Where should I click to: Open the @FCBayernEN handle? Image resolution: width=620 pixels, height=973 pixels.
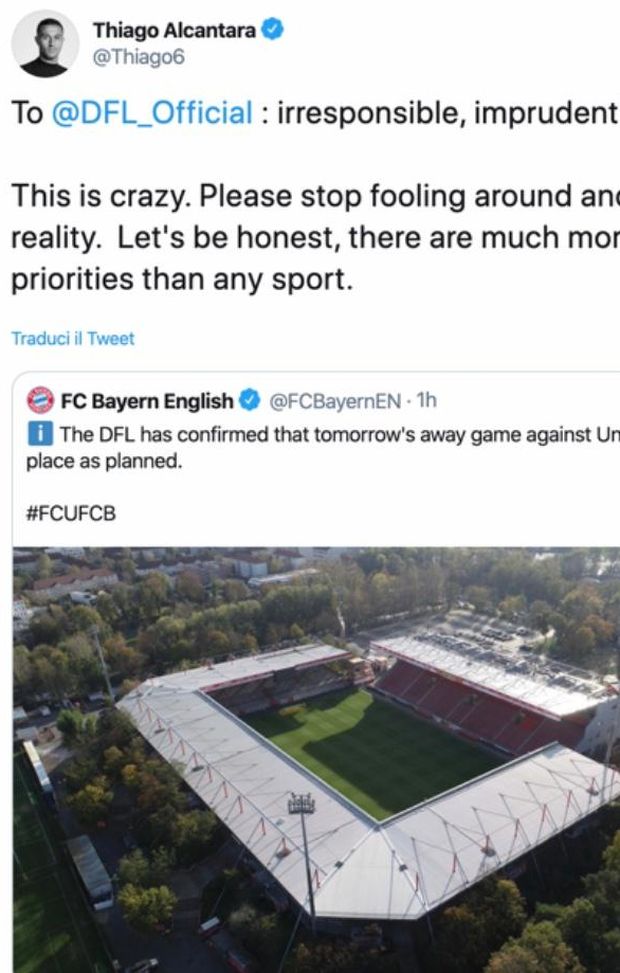tap(332, 401)
